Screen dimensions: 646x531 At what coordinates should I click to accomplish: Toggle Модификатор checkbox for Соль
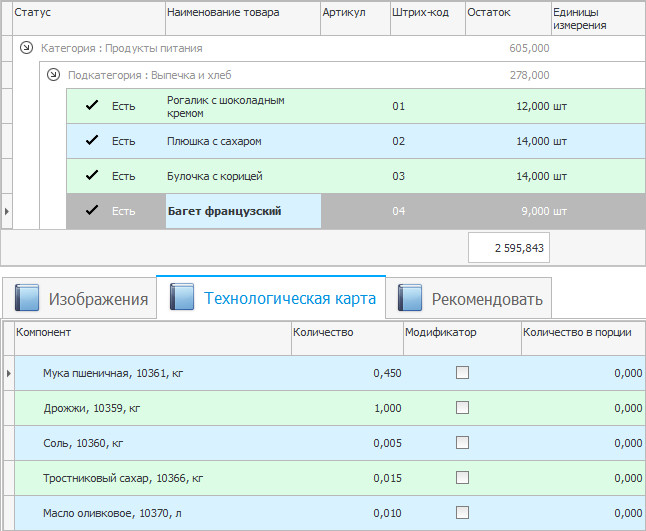pos(462,443)
